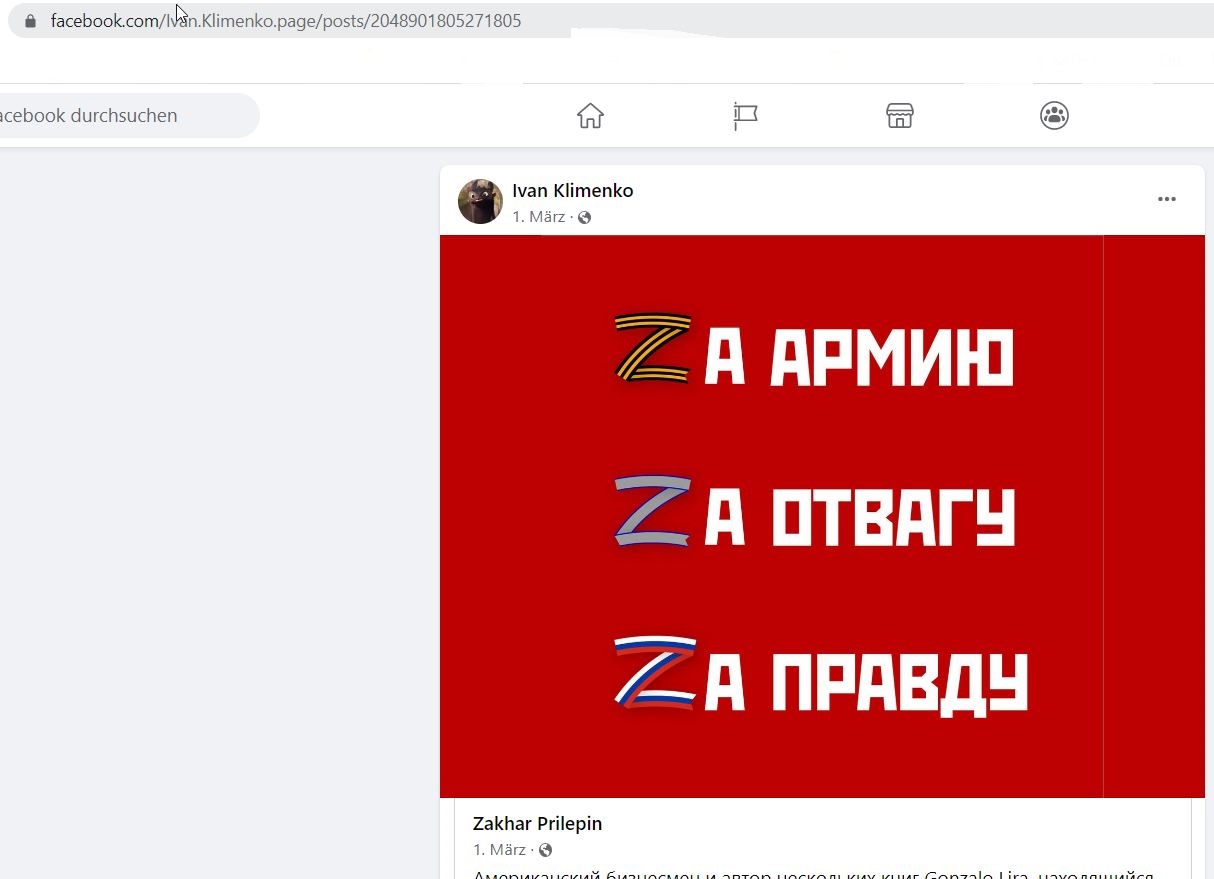Click the shared post text about Gonzalo Lira
This screenshot has width=1214, height=879.
[x=813, y=873]
